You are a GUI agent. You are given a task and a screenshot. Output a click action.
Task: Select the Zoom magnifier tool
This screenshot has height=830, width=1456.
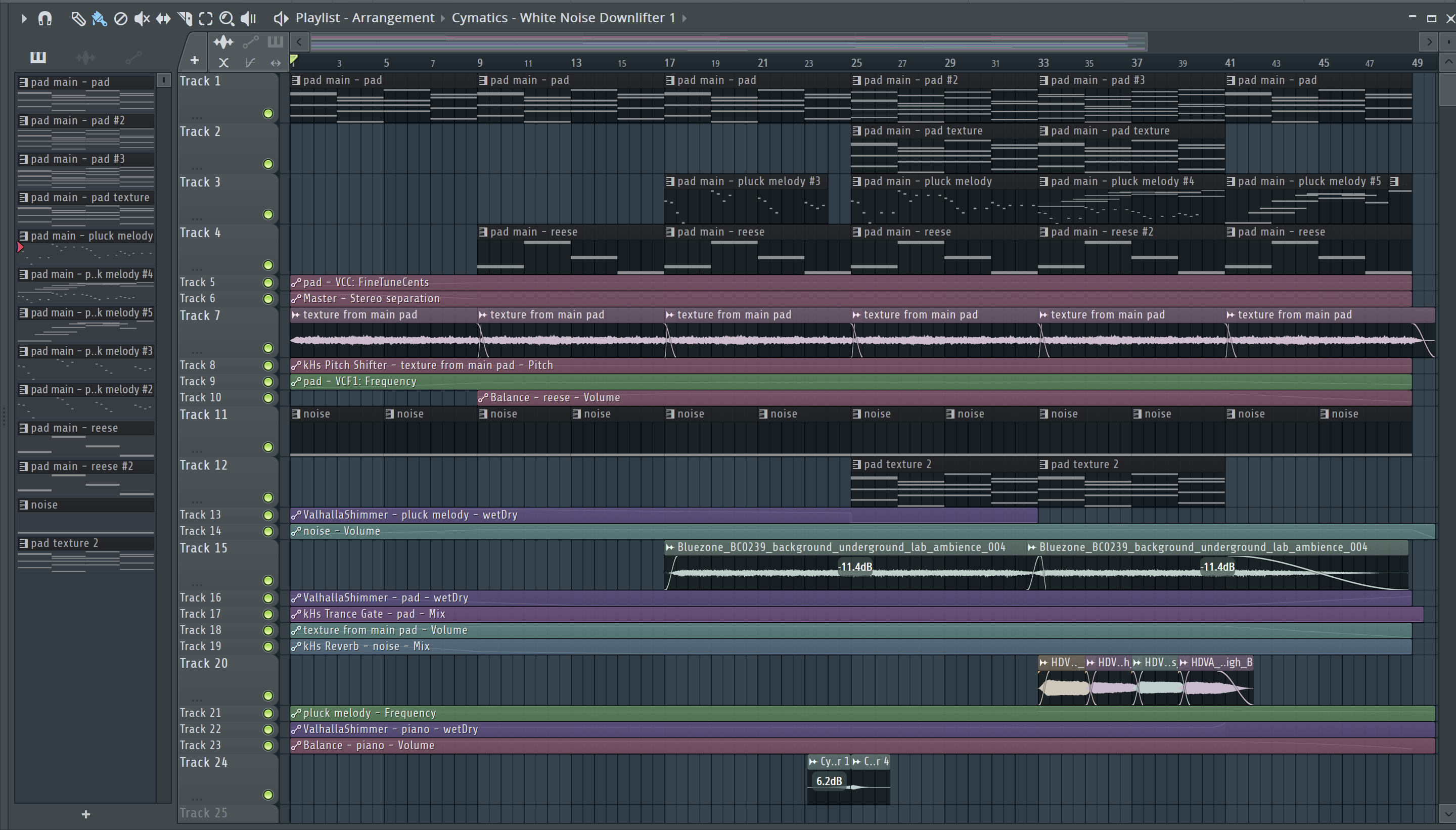(226, 18)
